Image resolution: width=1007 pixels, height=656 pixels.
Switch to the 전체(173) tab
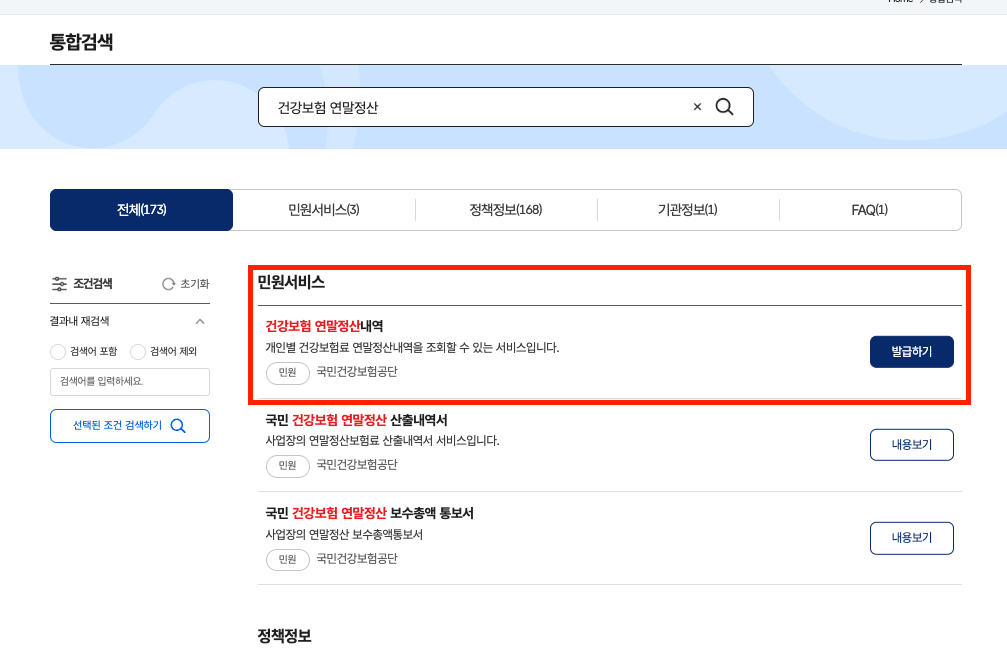(141, 209)
